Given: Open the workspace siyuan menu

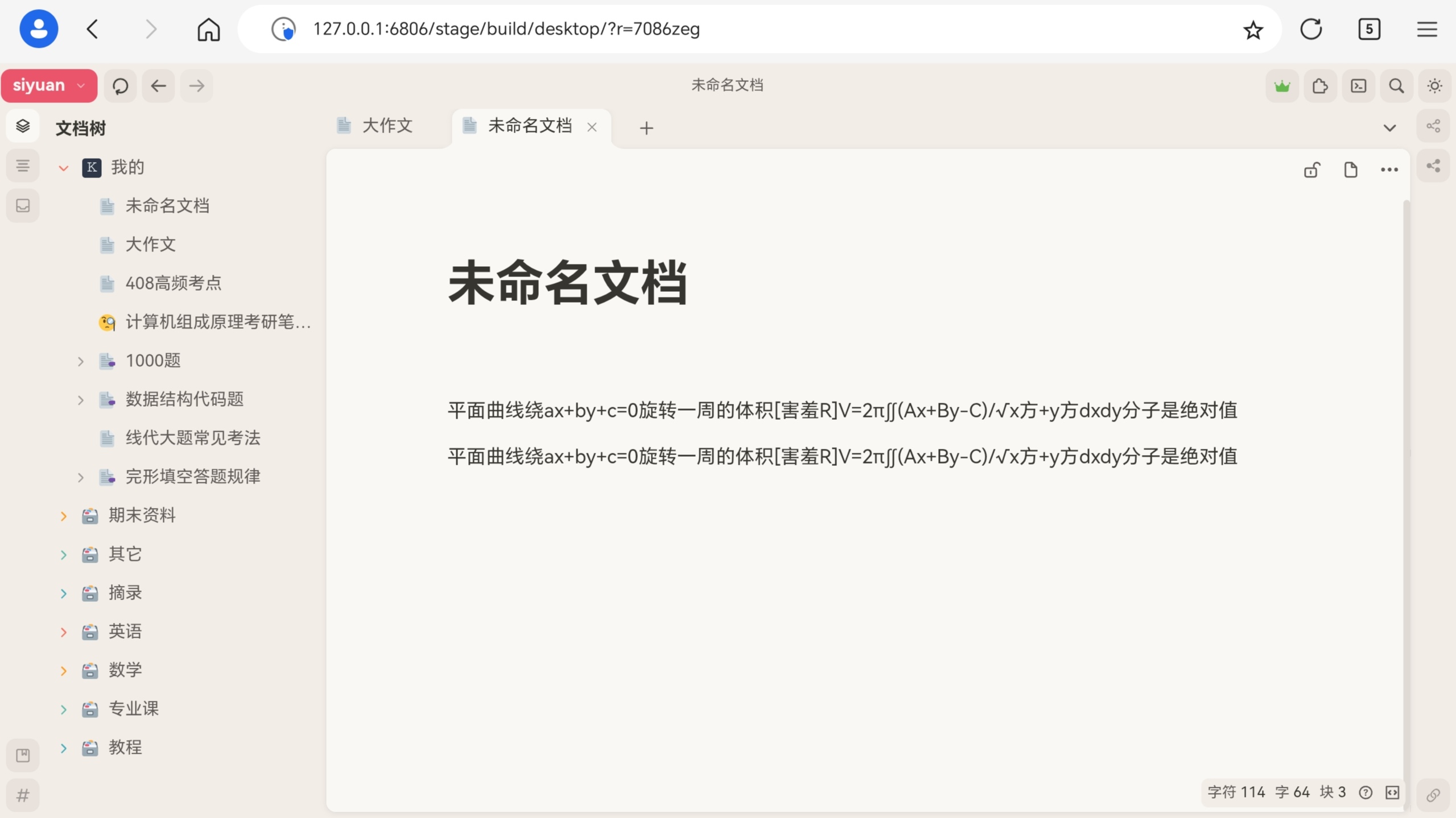Looking at the screenshot, I should 49,85.
